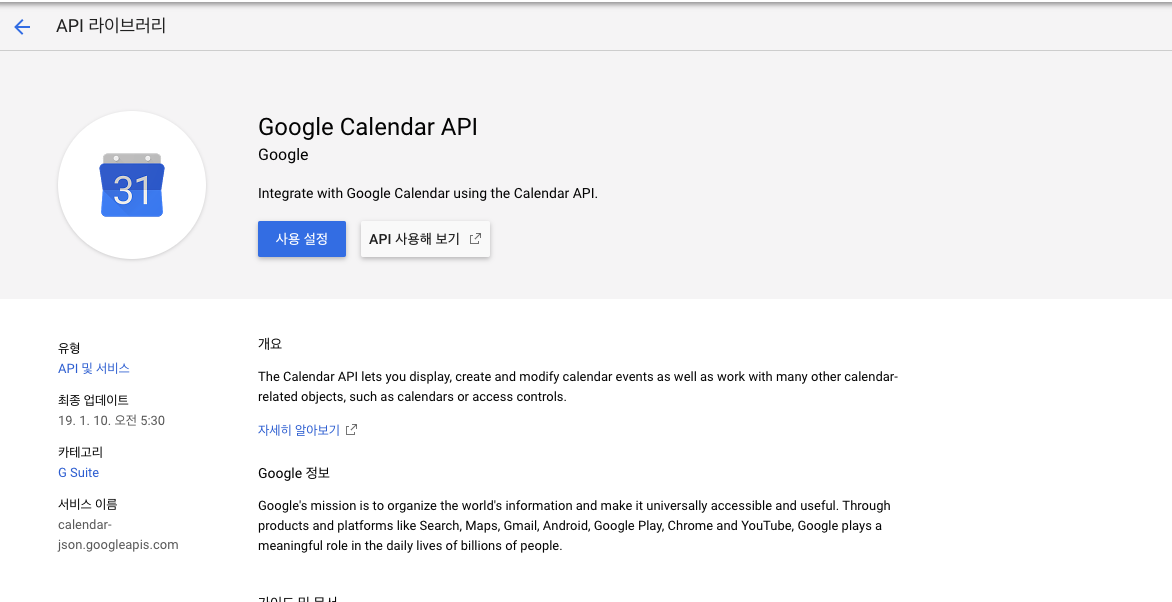Open the G Suite category link
1172x602 pixels.
tap(78, 472)
